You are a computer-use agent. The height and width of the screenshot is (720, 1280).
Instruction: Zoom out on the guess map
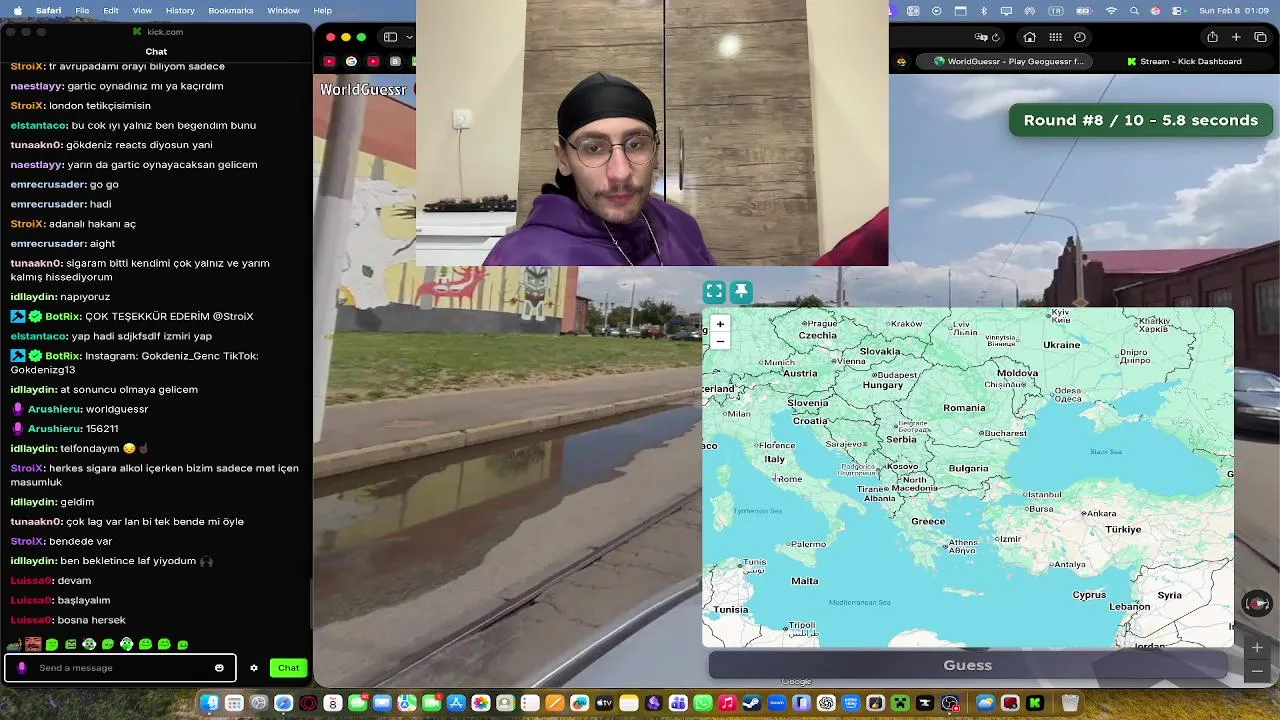coord(720,341)
